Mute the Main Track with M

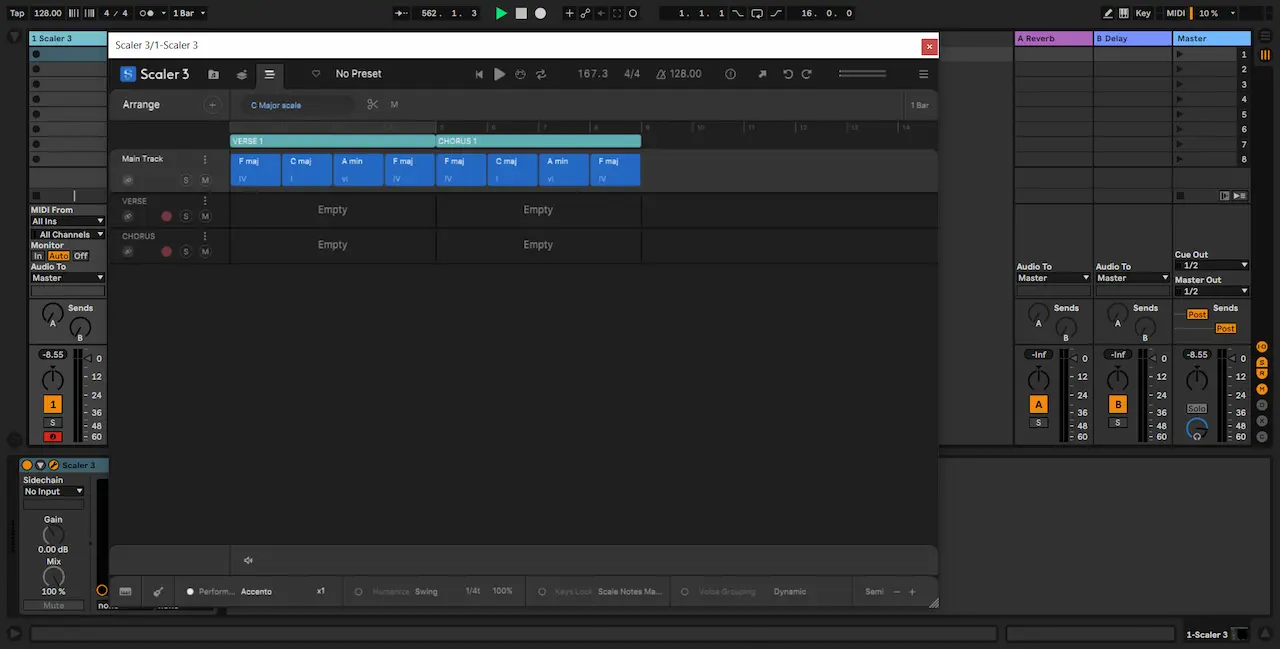pos(205,181)
